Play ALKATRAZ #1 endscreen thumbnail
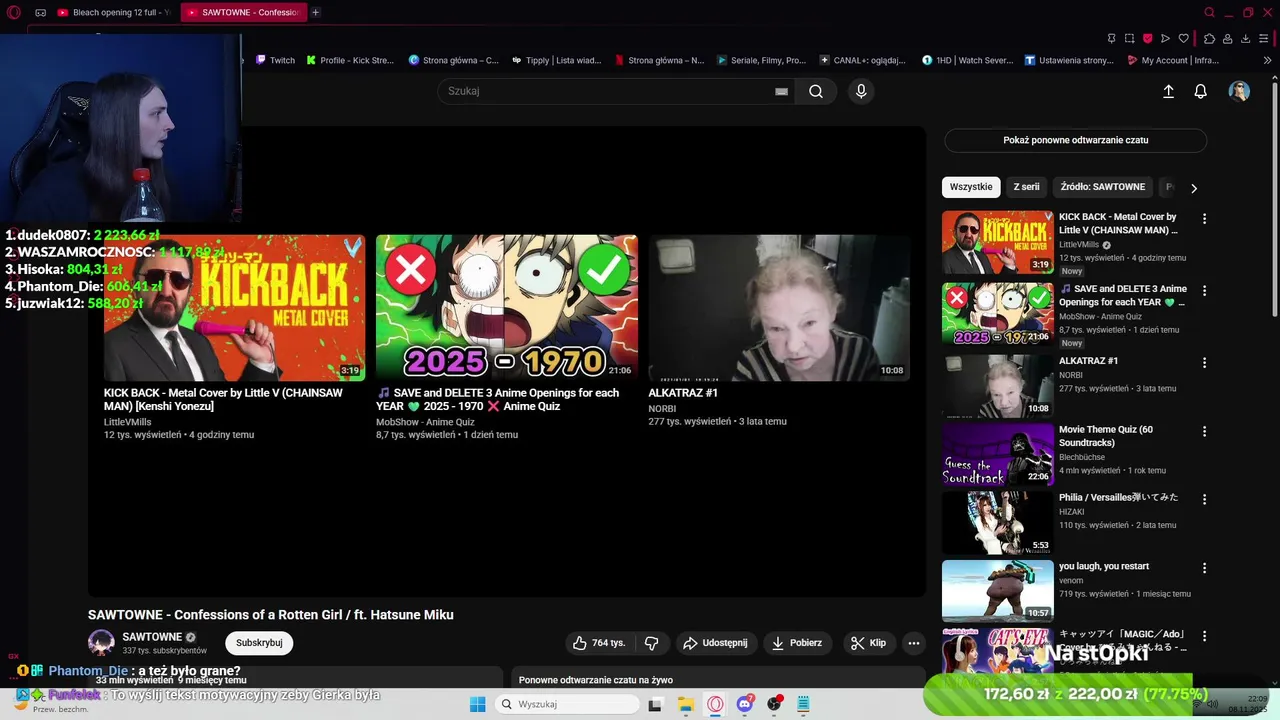Viewport: 1280px width, 720px height. point(779,308)
